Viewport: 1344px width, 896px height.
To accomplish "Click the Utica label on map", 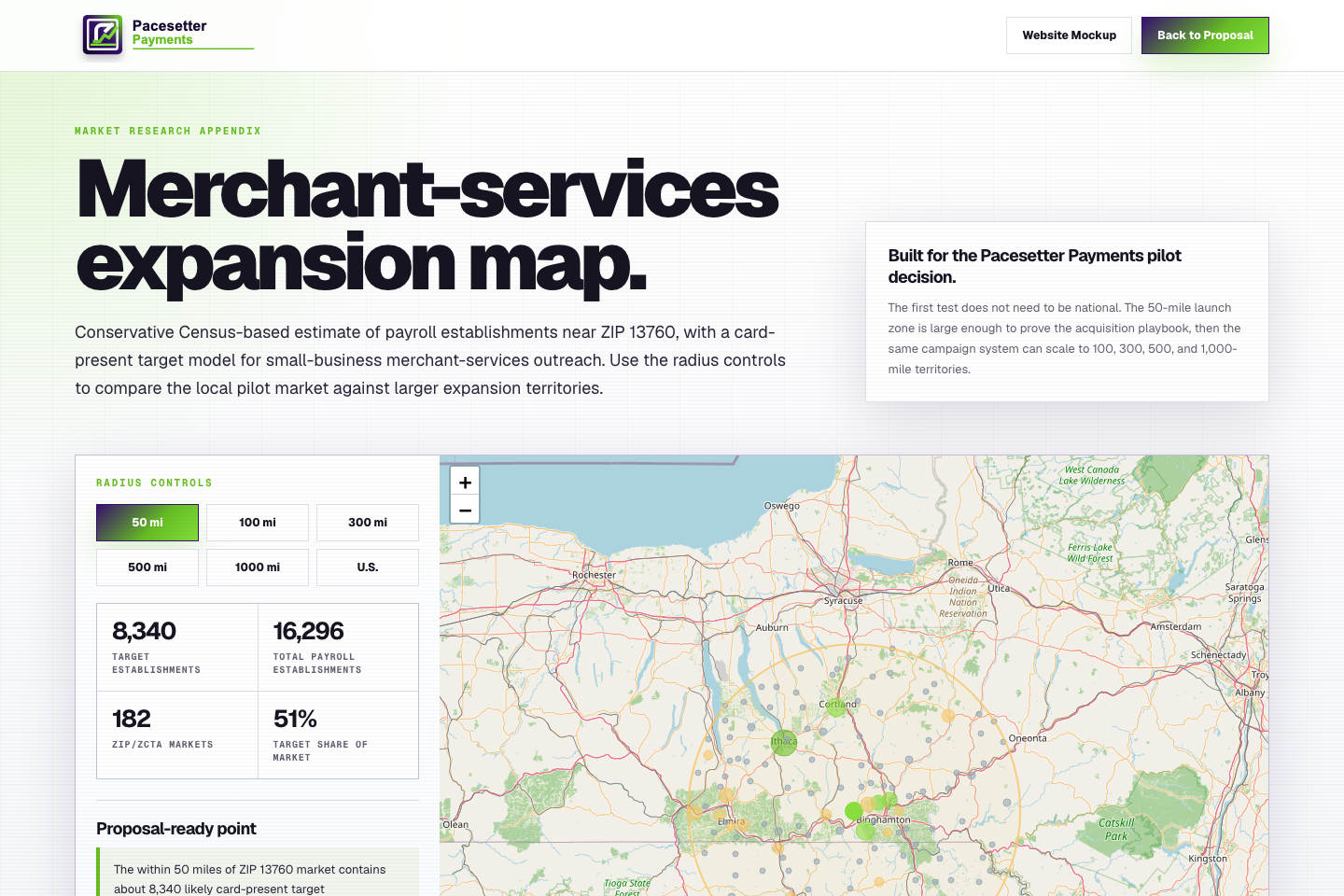I will pos(999,589).
